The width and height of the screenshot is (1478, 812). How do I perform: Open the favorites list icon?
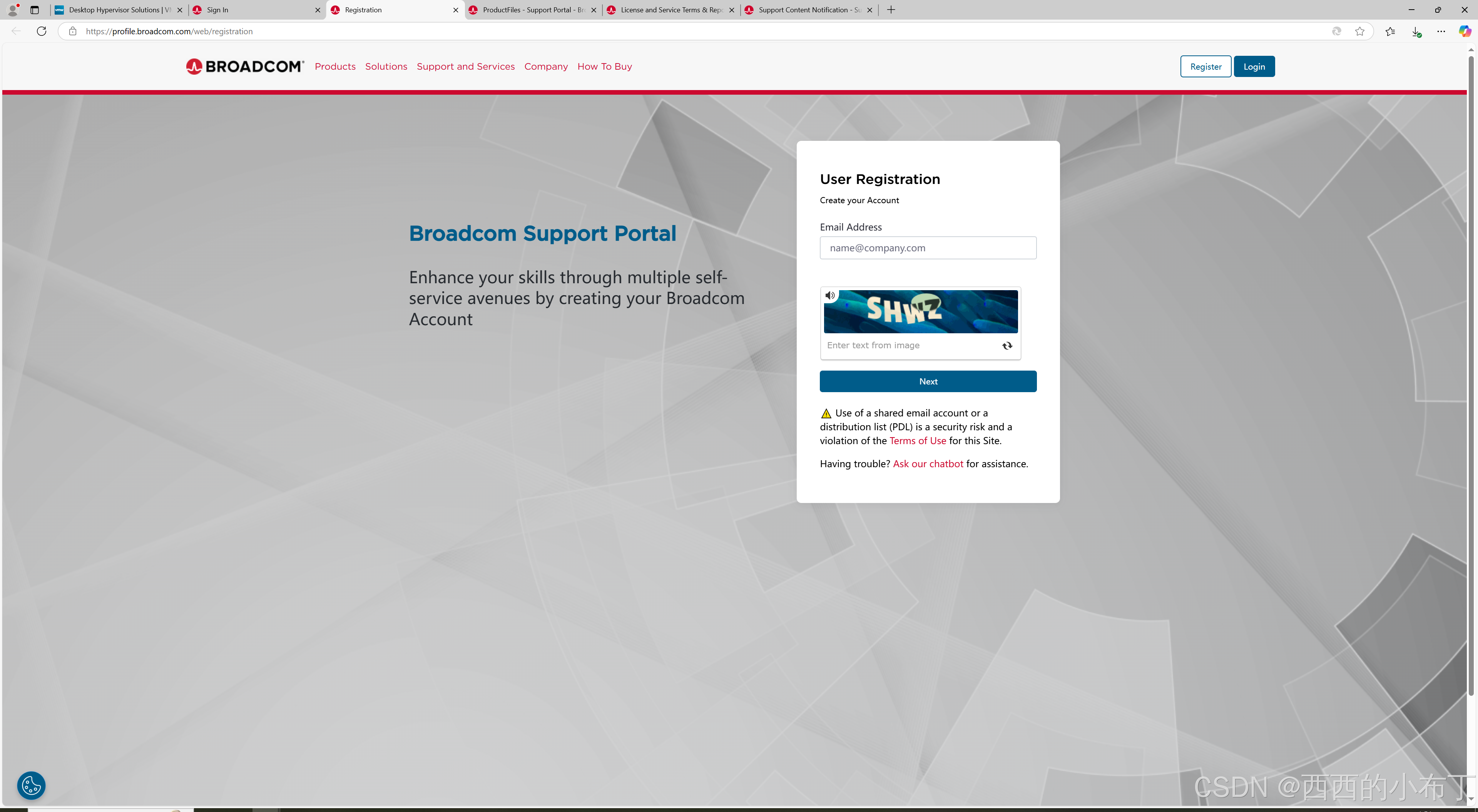click(x=1389, y=31)
